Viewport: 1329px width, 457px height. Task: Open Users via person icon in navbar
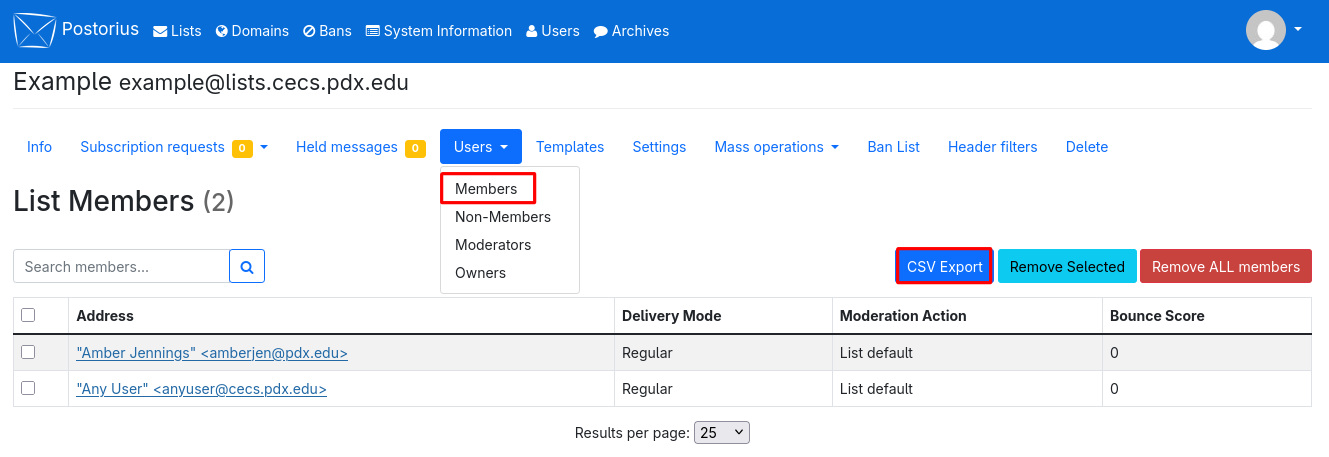(553, 31)
